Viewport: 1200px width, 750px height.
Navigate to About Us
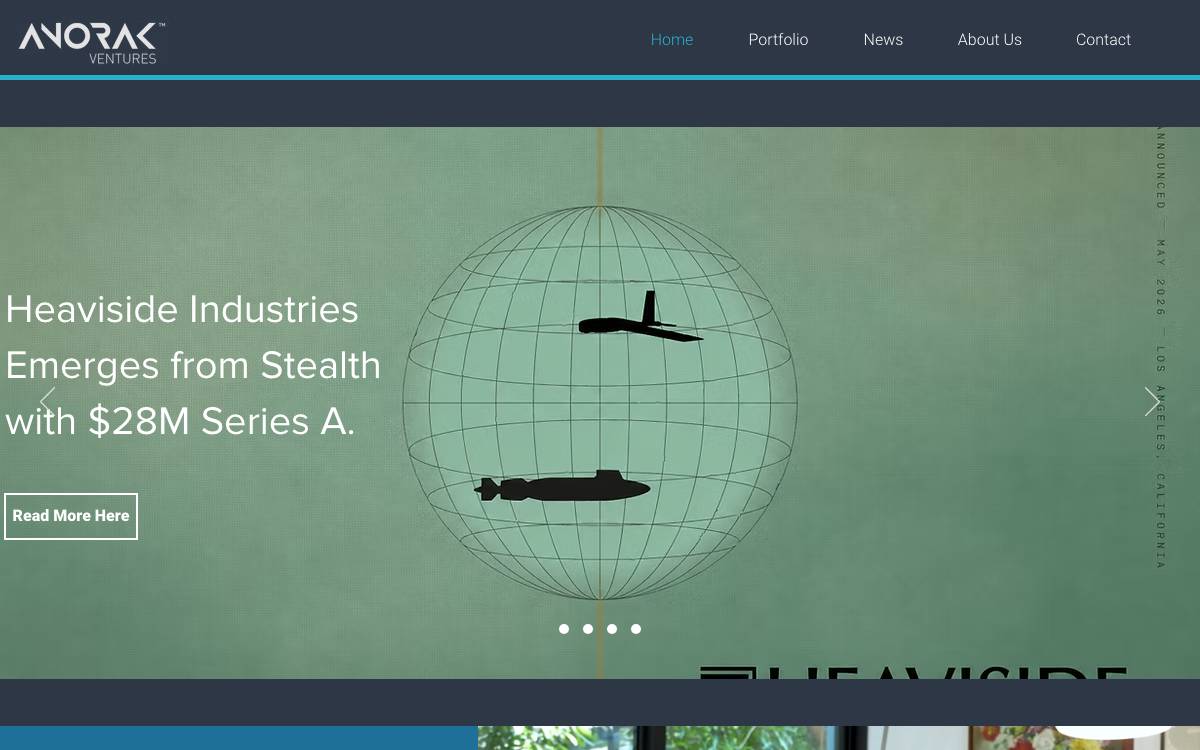990,40
